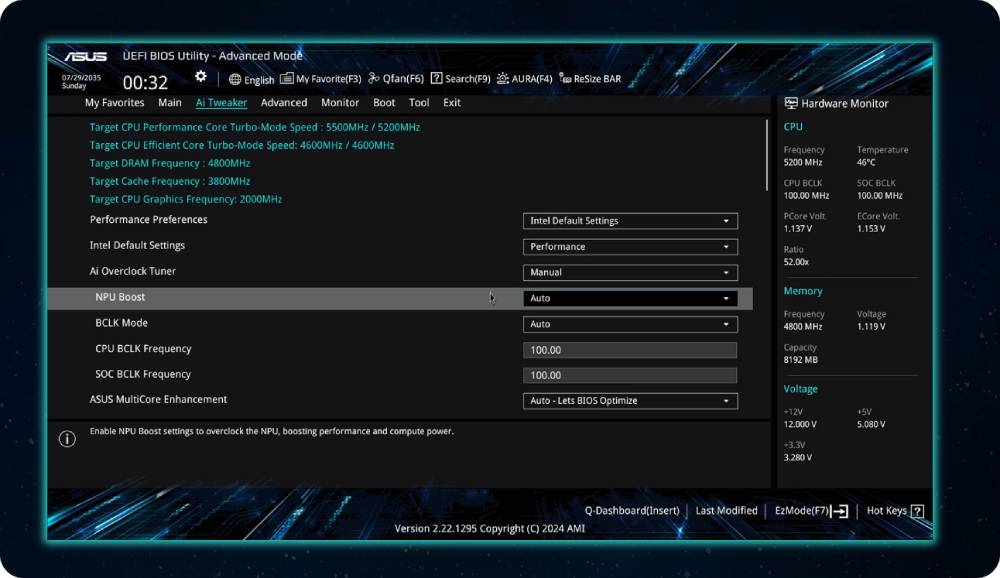Open the BCLK Mode dropdown
The width and height of the screenshot is (1000, 578).
point(630,324)
